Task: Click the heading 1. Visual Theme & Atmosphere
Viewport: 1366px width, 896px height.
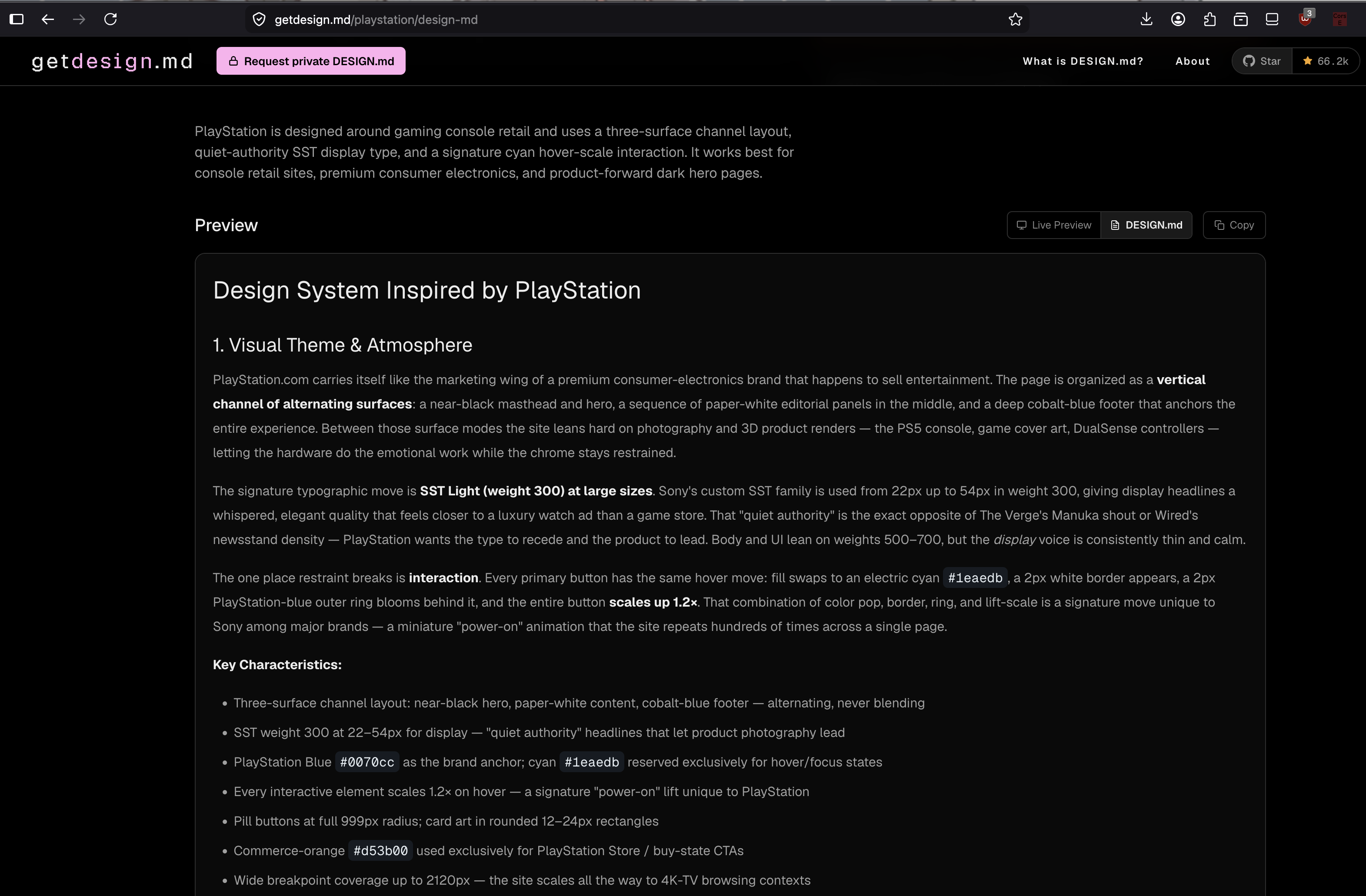Action: [343, 345]
